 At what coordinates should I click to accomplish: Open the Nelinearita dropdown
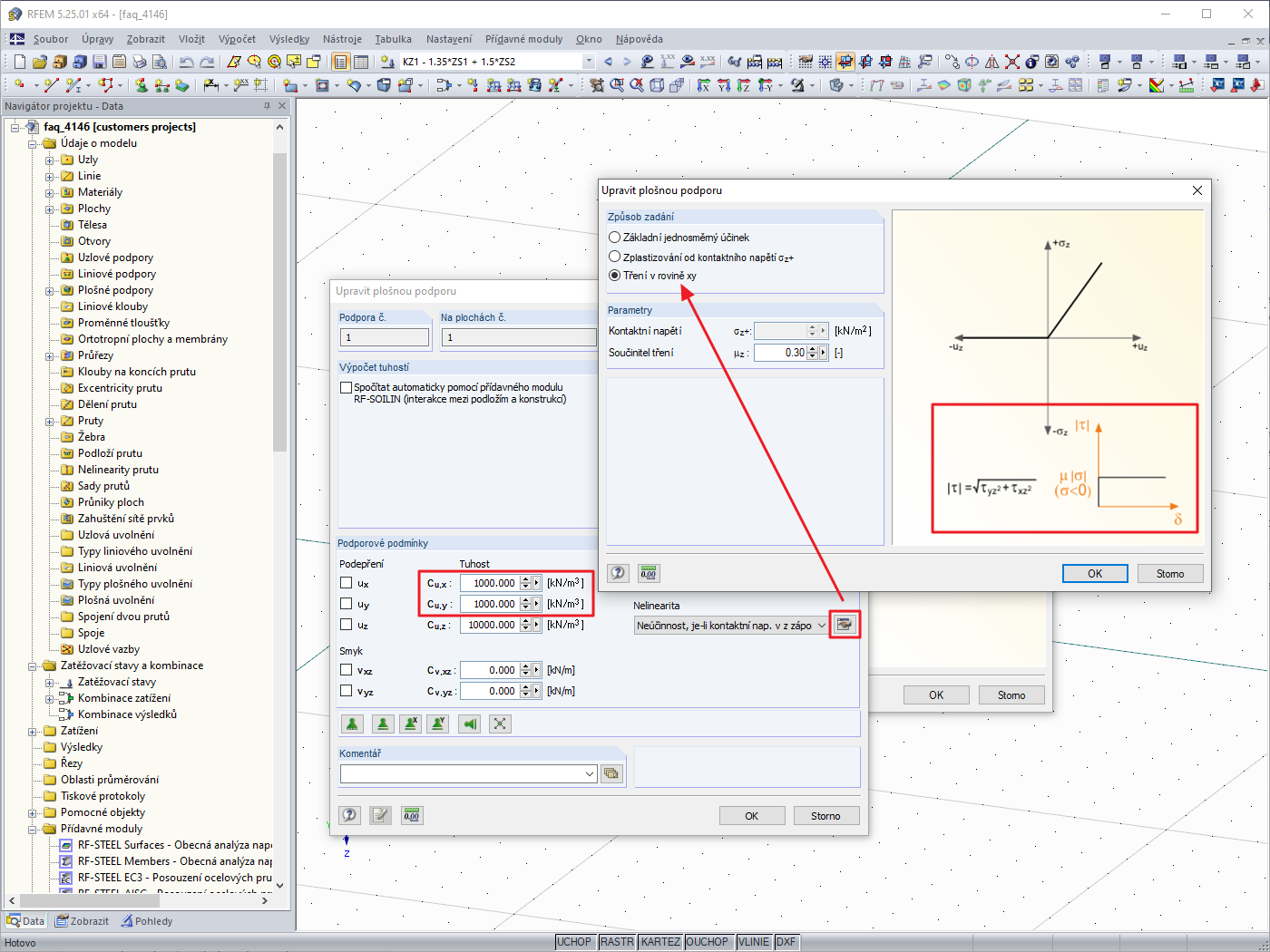coord(821,625)
